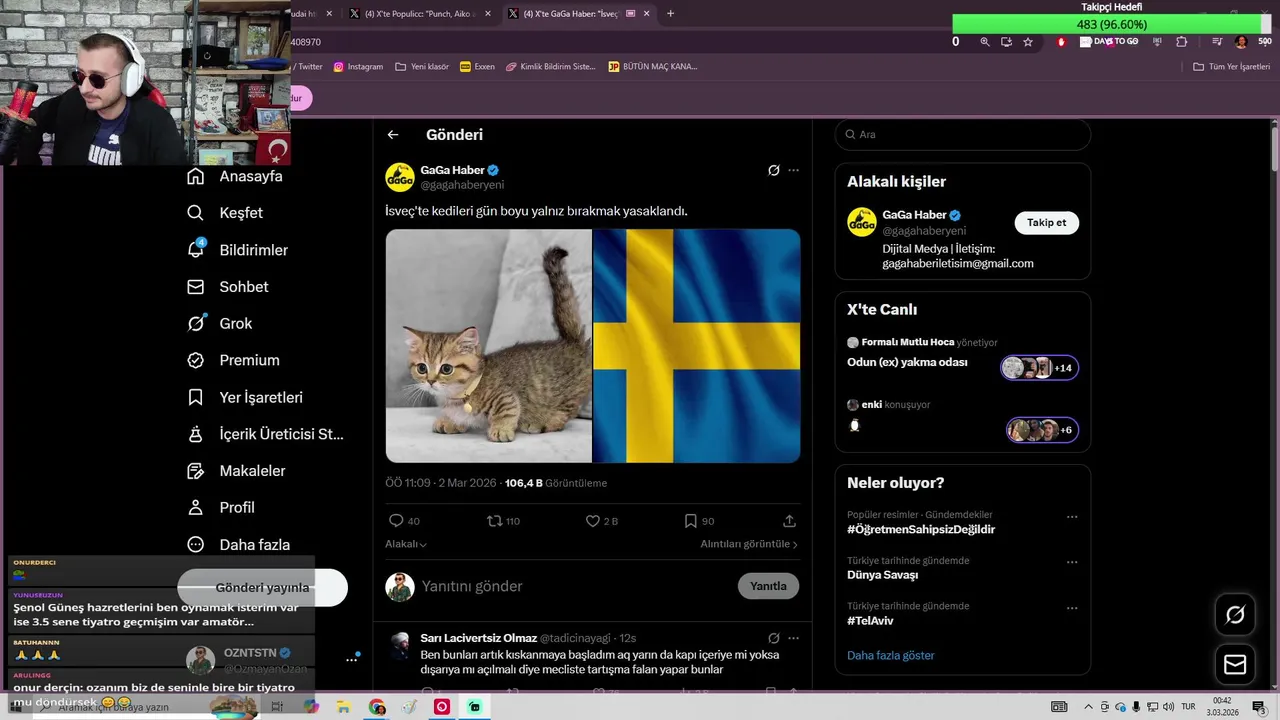Open İçerik Üreticisi Stüdyosu
The height and width of the screenshot is (720, 1280).
point(265,434)
